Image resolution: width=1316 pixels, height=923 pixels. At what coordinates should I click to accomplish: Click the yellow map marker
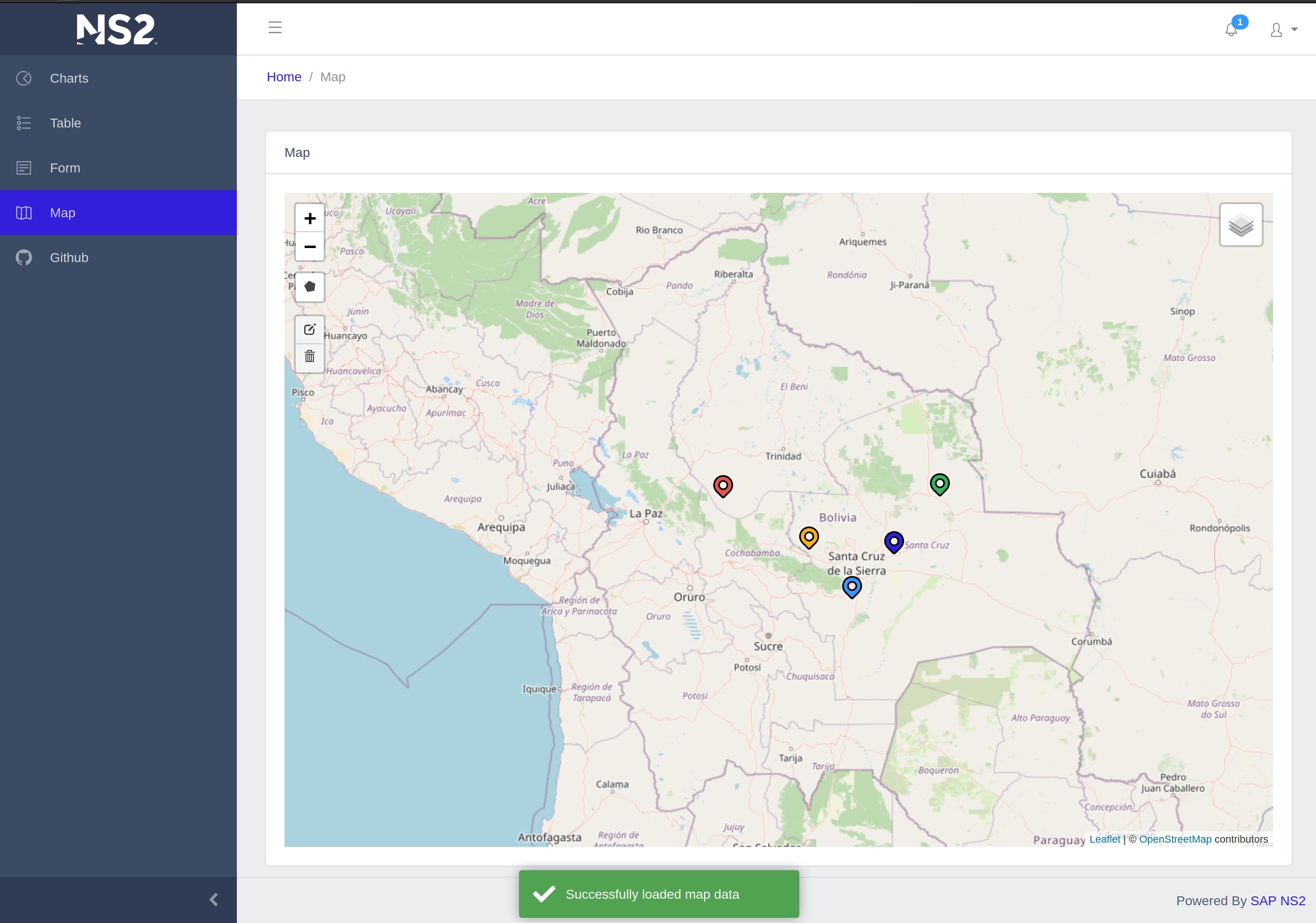808,538
